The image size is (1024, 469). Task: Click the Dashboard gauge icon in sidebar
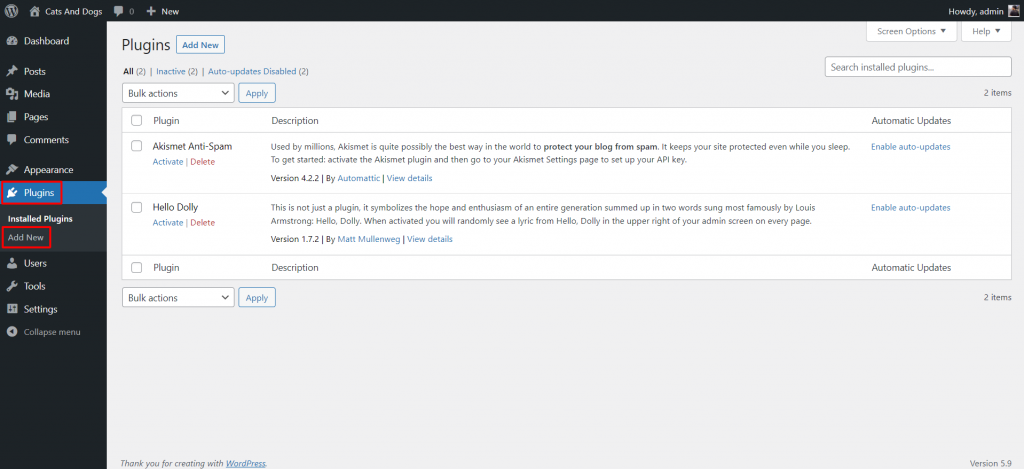[12, 41]
